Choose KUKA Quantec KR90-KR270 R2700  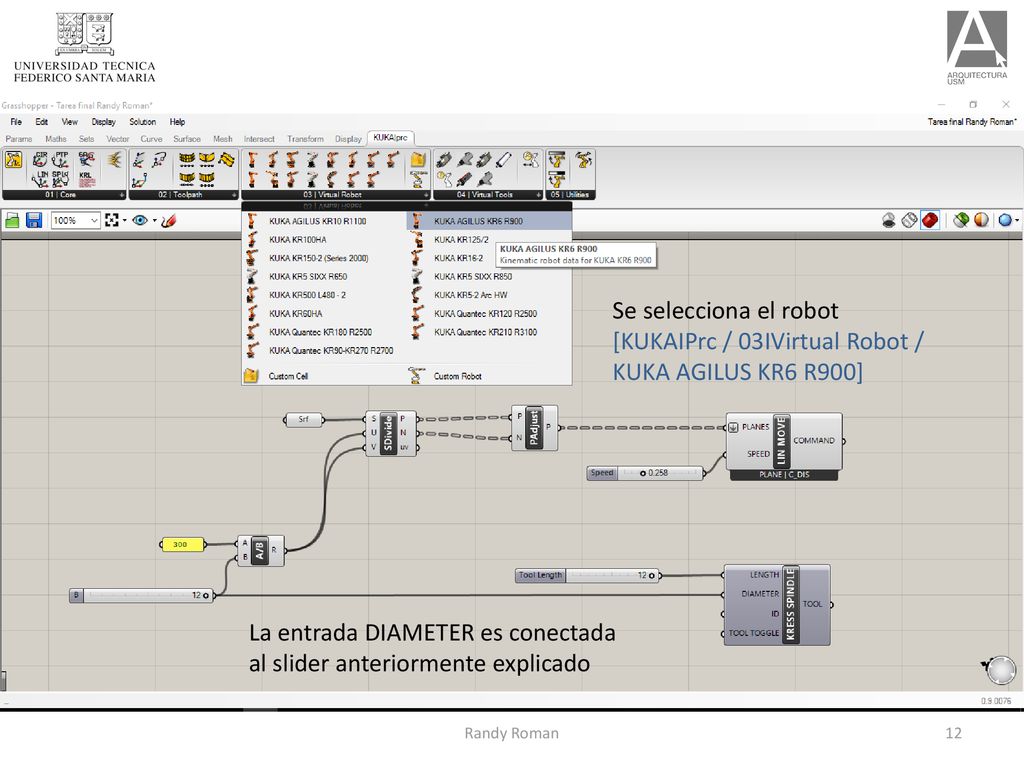(x=324, y=351)
